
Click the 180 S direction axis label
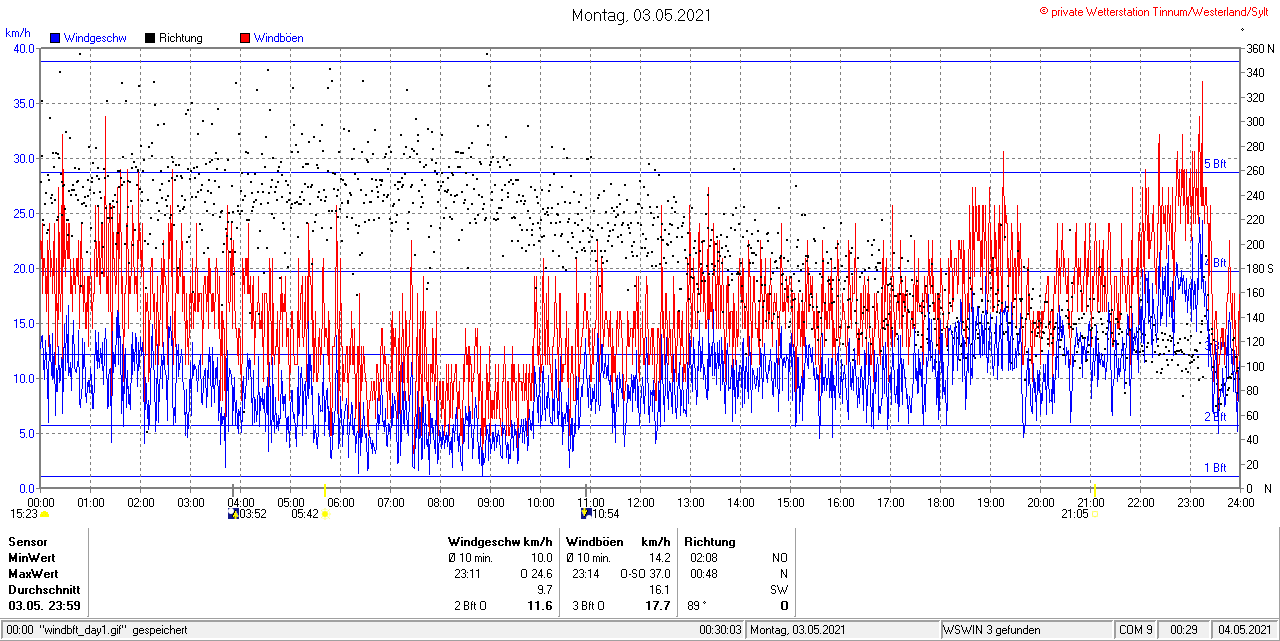tap(1259, 269)
